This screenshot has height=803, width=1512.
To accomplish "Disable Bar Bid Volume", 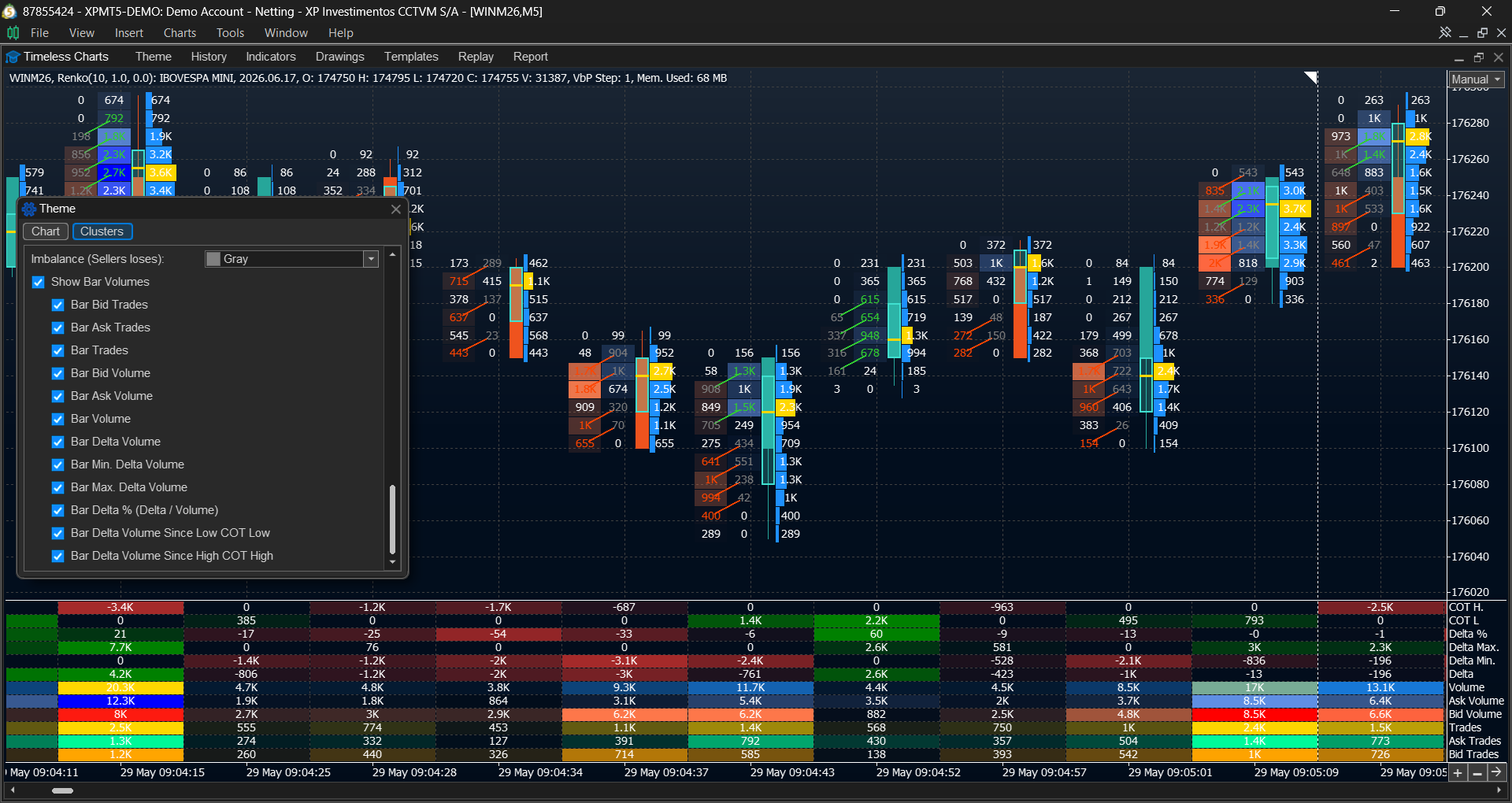I will click(x=57, y=373).
